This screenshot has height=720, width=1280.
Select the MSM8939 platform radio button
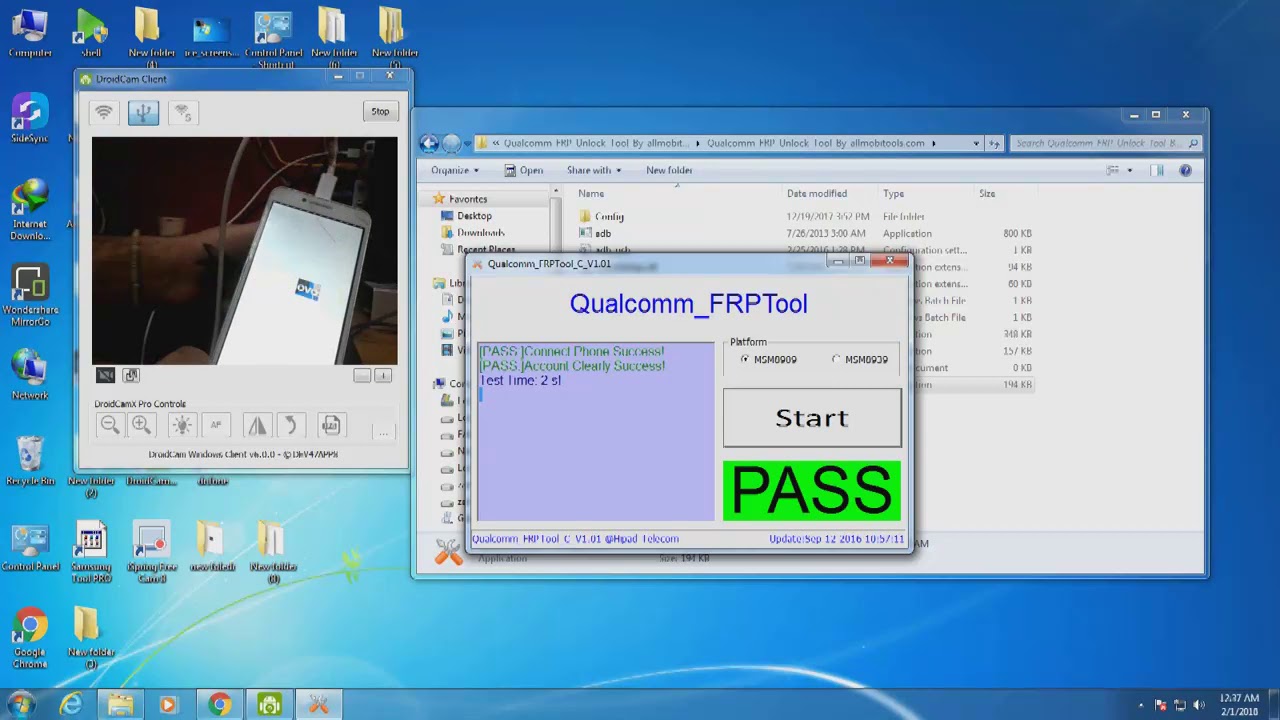(x=836, y=359)
